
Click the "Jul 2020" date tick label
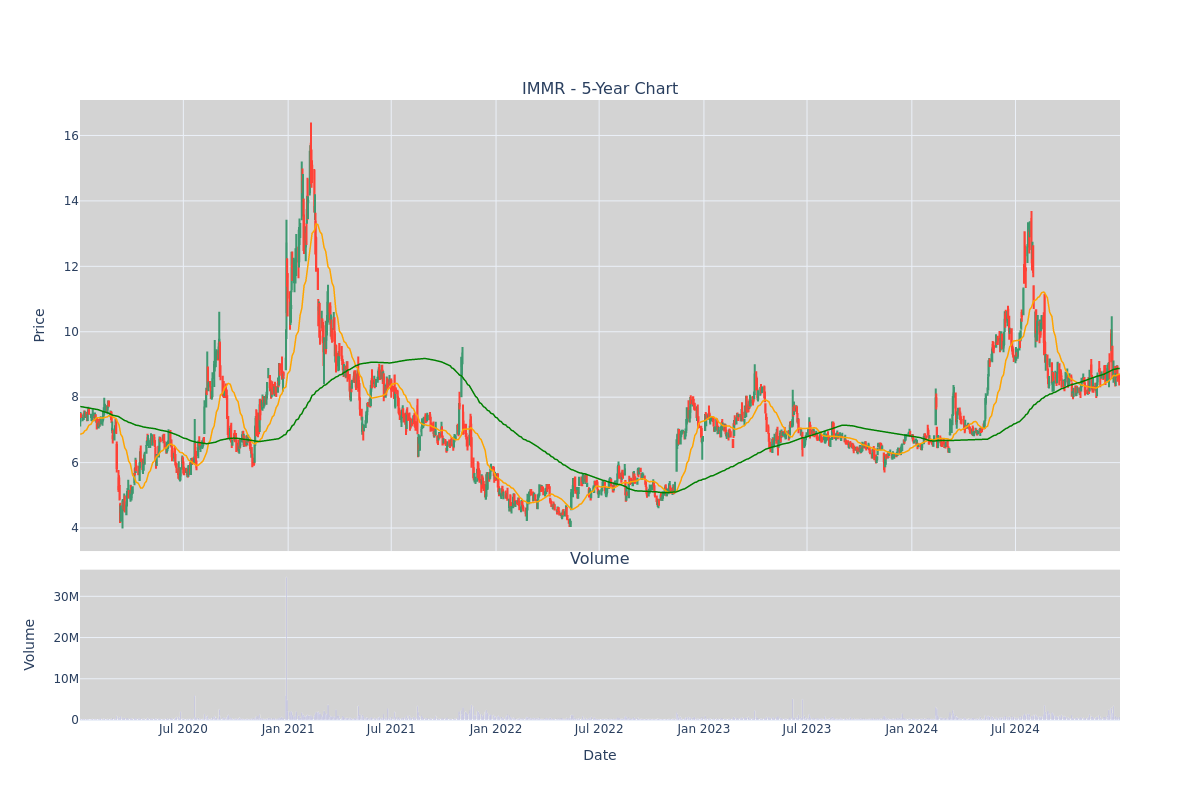pyautogui.click(x=183, y=729)
